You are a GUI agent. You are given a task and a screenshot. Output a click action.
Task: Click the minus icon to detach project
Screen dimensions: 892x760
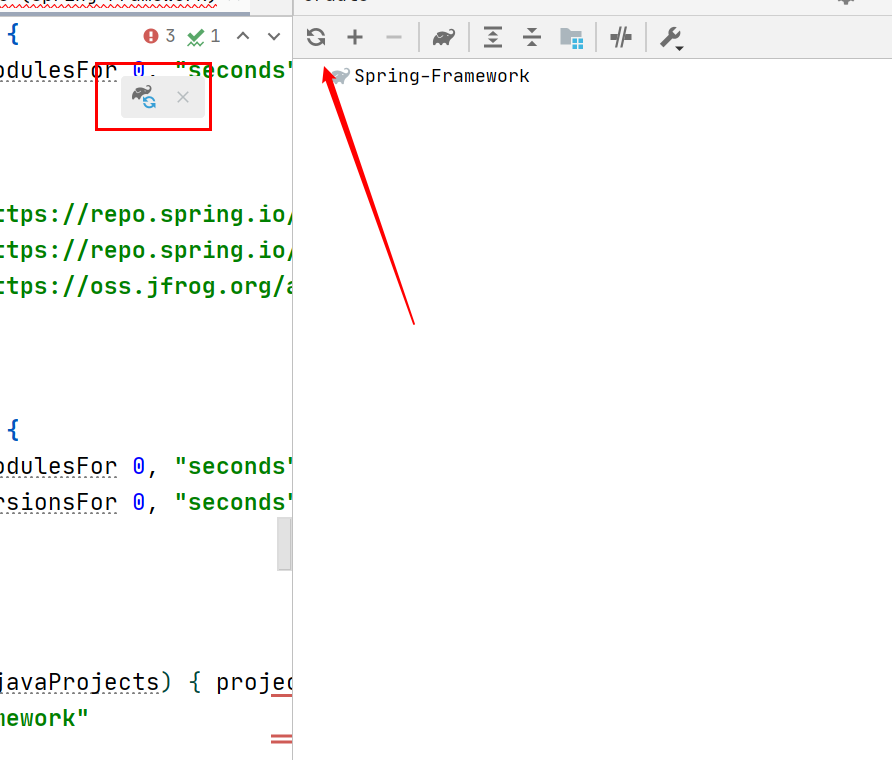[x=394, y=38]
